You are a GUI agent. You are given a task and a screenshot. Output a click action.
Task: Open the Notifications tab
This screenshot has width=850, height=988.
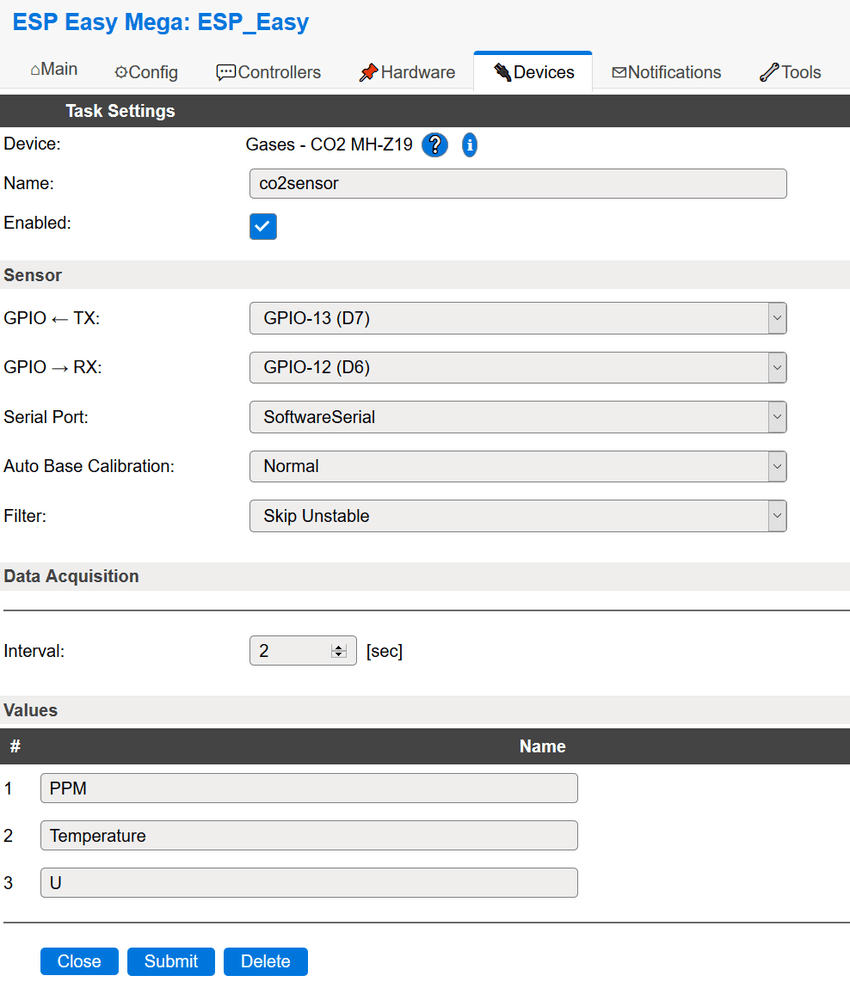pyautogui.click(x=666, y=72)
